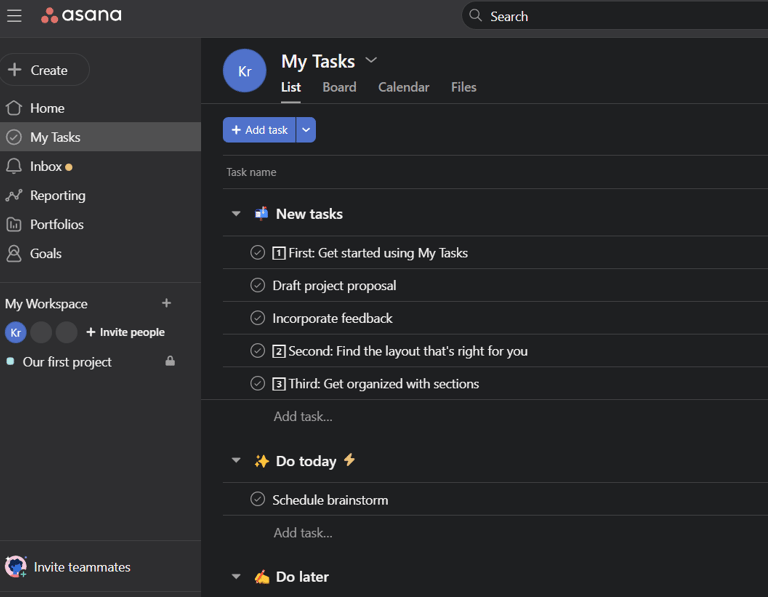Image resolution: width=768 pixels, height=597 pixels.
Task: Click the My Tasks checkmark sidebar icon
Action: coord(14,137)
